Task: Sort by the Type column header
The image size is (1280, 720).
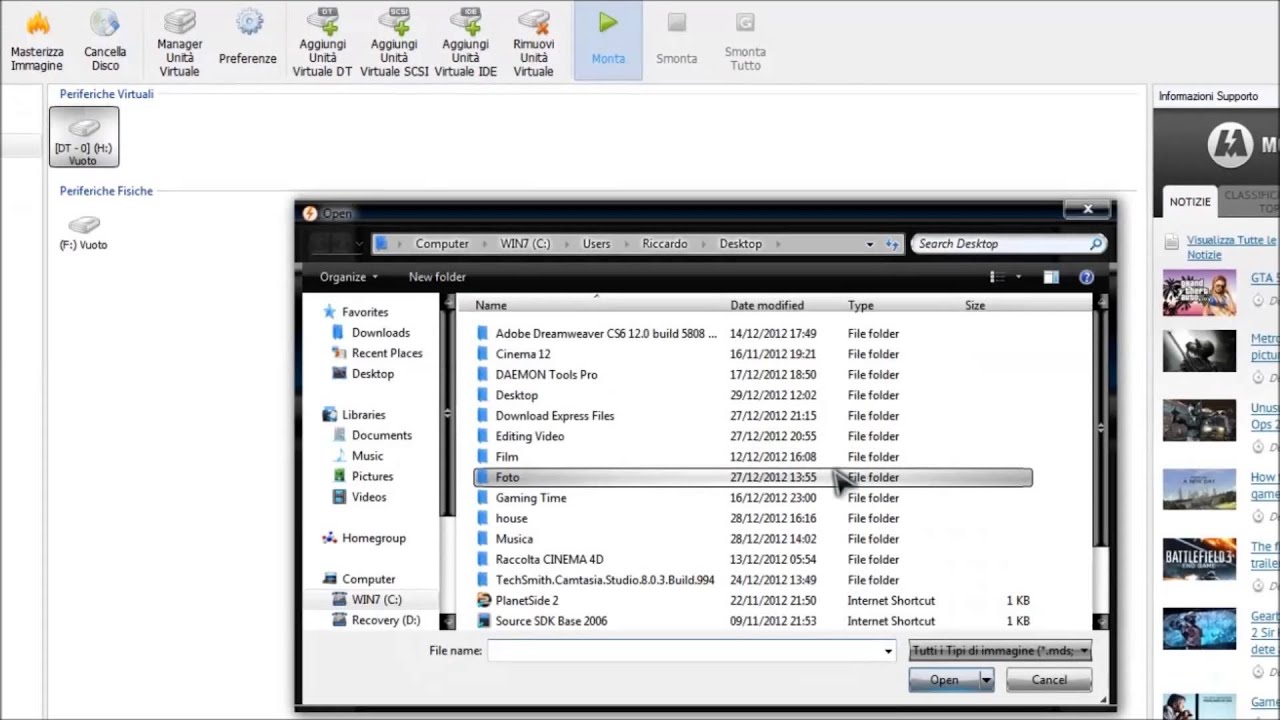Action: coord(861,305)
